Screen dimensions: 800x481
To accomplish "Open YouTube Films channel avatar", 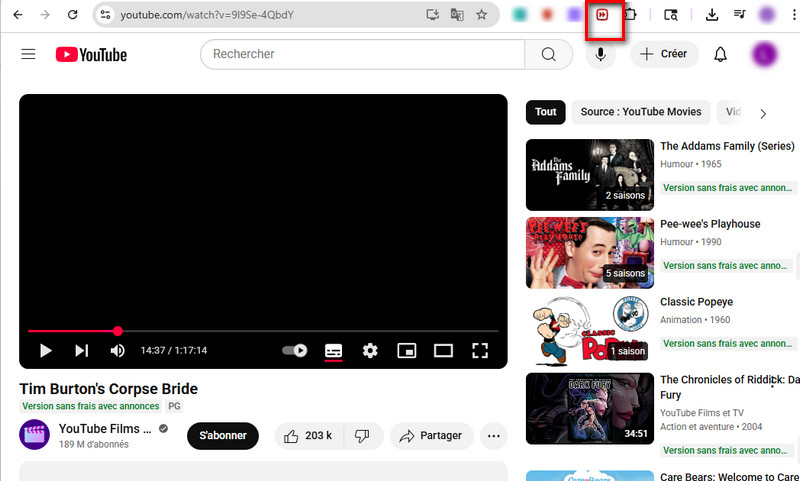I will click(34, 435).
